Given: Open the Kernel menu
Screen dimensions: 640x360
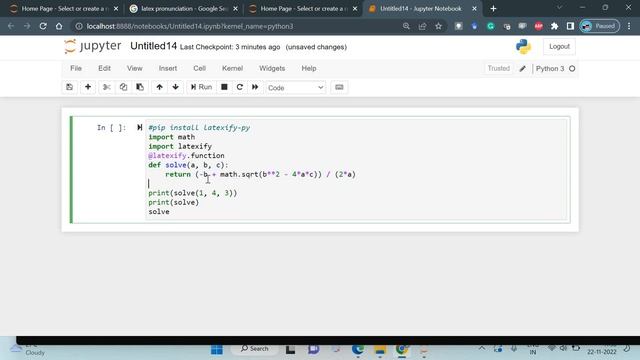Looking at the screenshot, I should point(232,69).
